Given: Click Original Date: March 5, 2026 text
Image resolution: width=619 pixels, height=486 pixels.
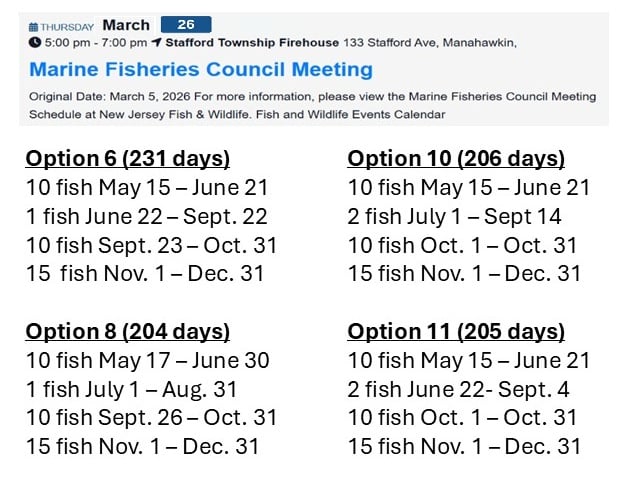Looking at the screenshot, I should 110,96.
